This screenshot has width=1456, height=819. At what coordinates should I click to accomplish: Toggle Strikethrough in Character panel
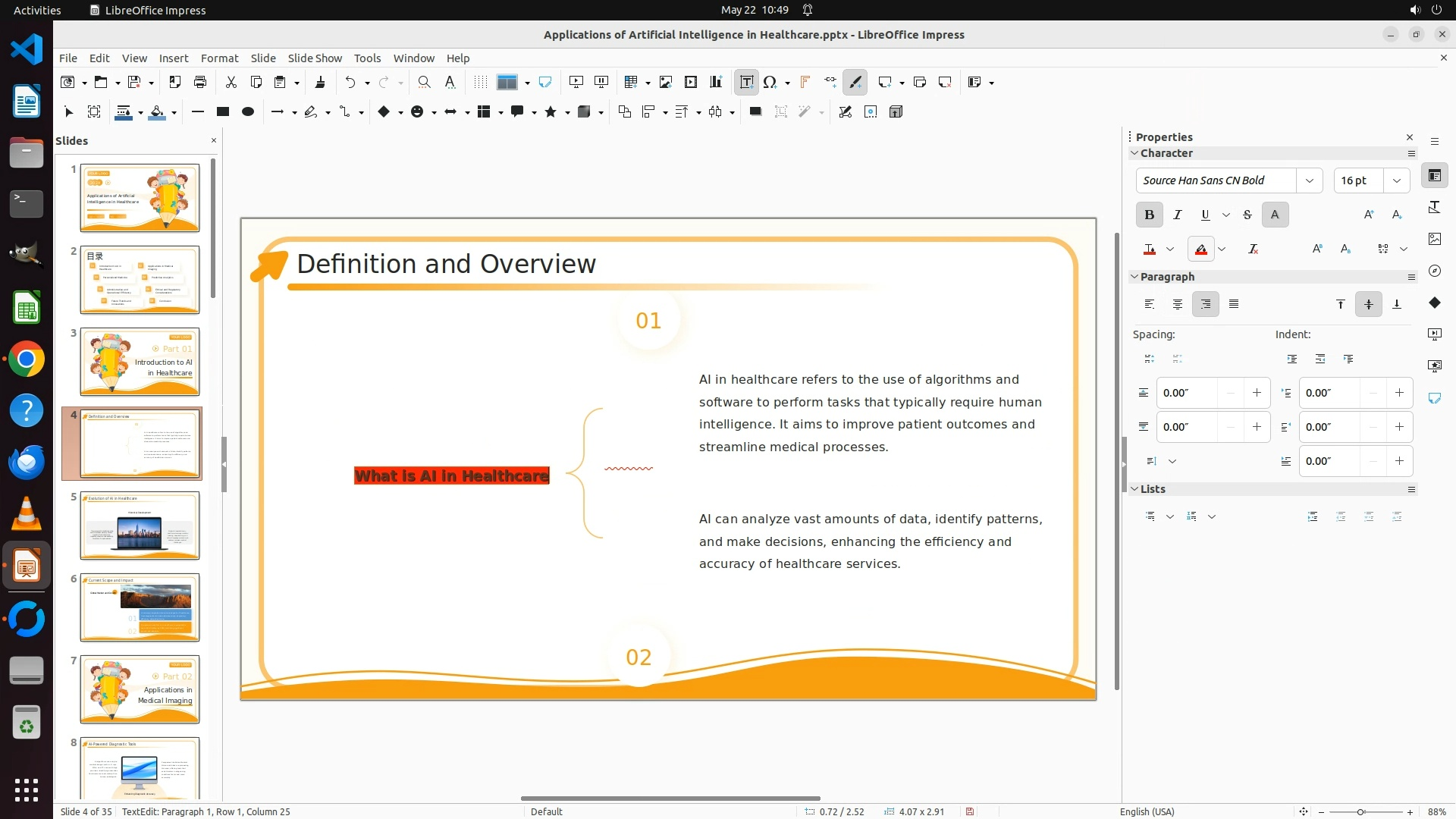coord(1247,215)
